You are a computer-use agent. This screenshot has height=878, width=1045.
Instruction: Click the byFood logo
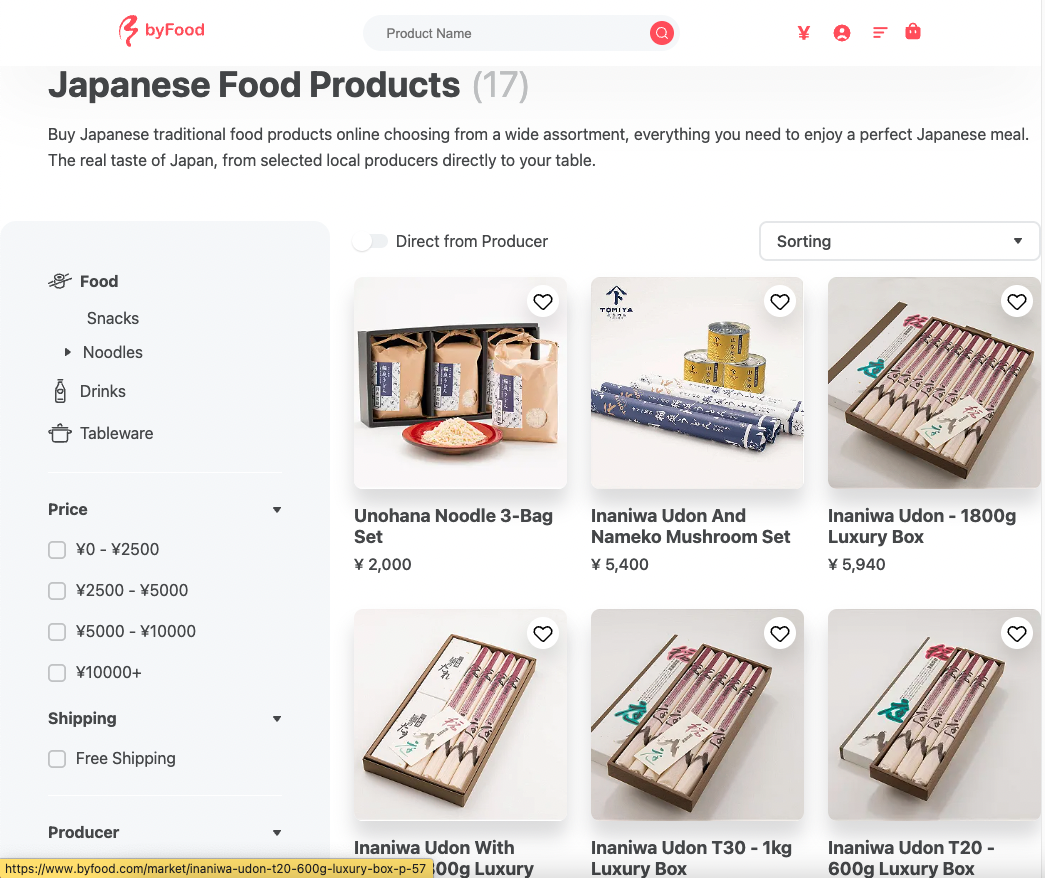[x=162, y=31]
